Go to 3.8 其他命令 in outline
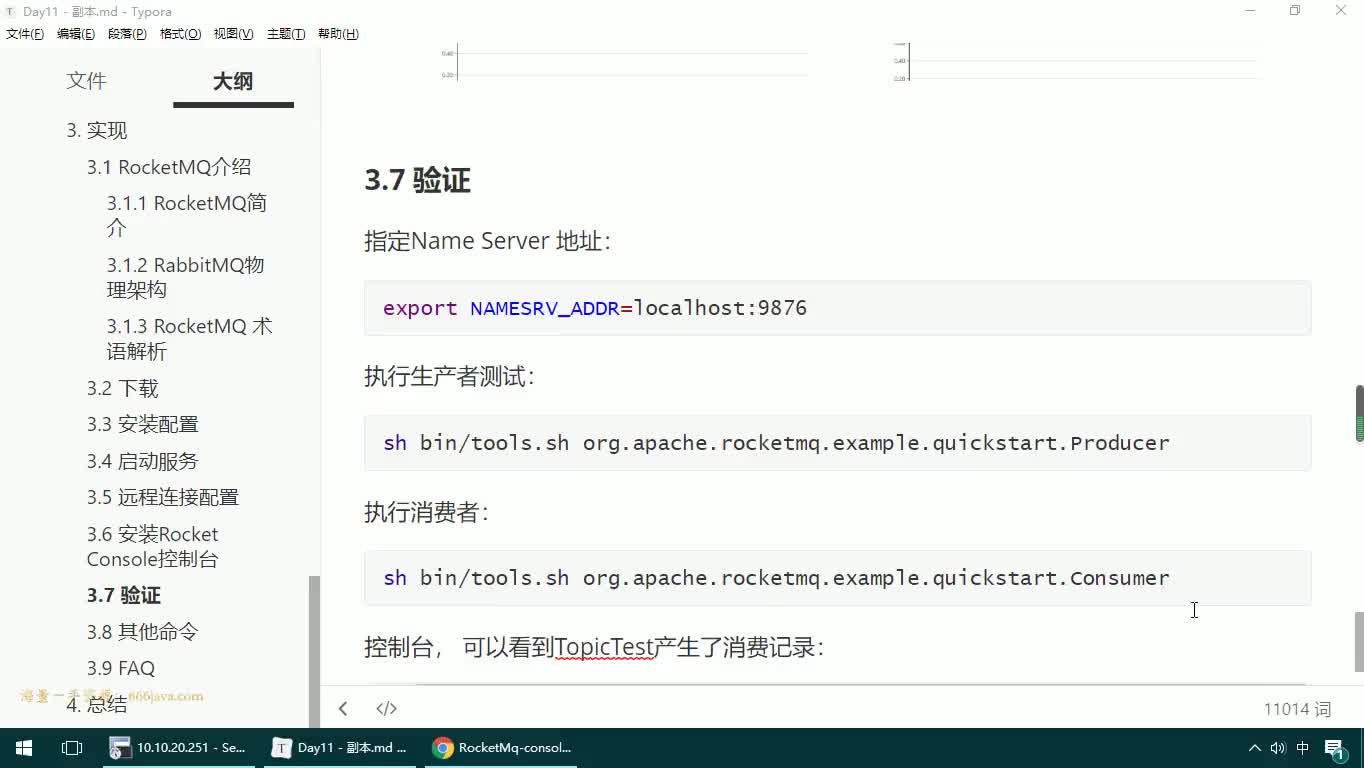 coord(143,632)
